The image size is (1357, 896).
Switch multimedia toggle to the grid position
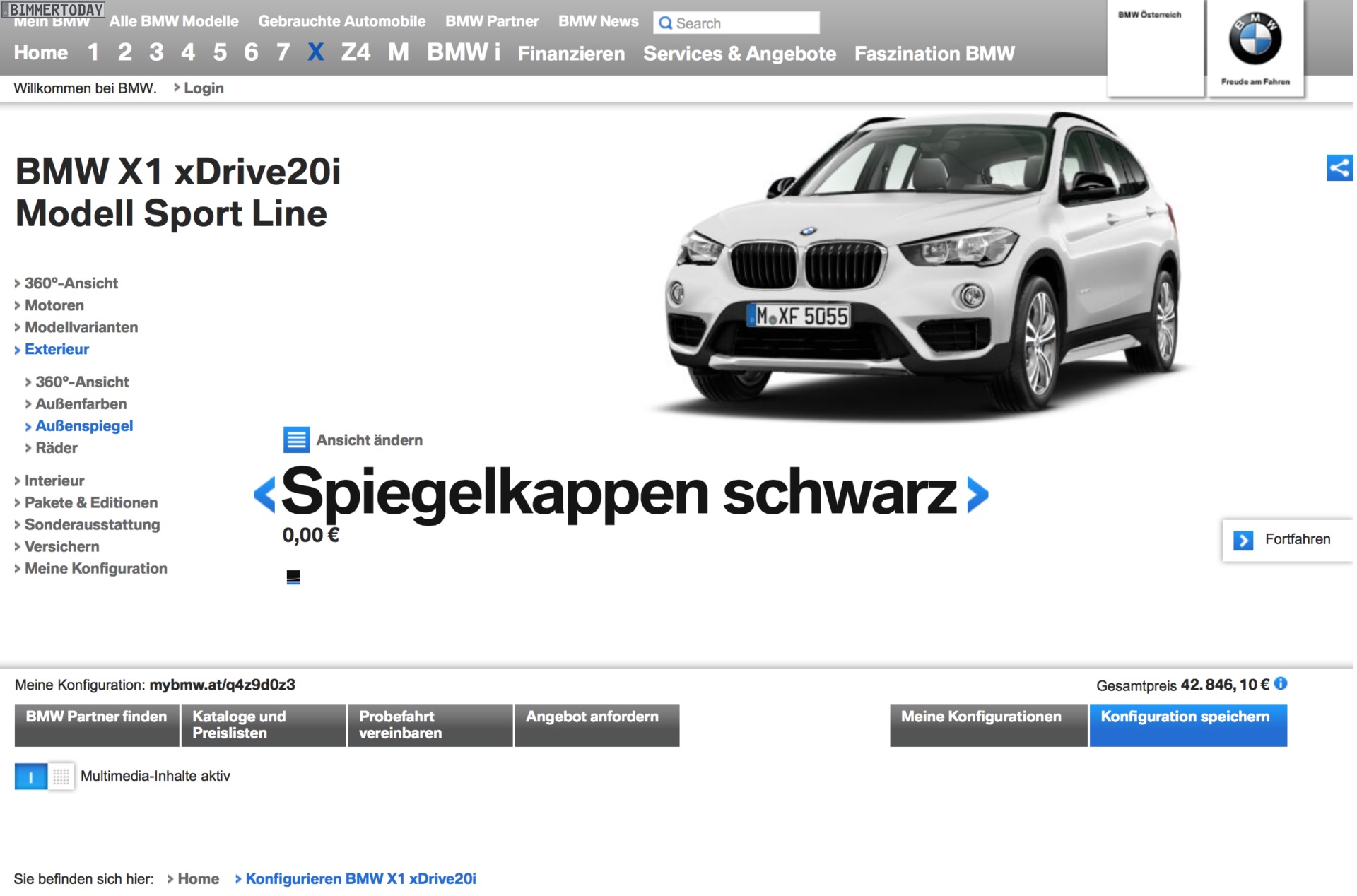[61, 777]
